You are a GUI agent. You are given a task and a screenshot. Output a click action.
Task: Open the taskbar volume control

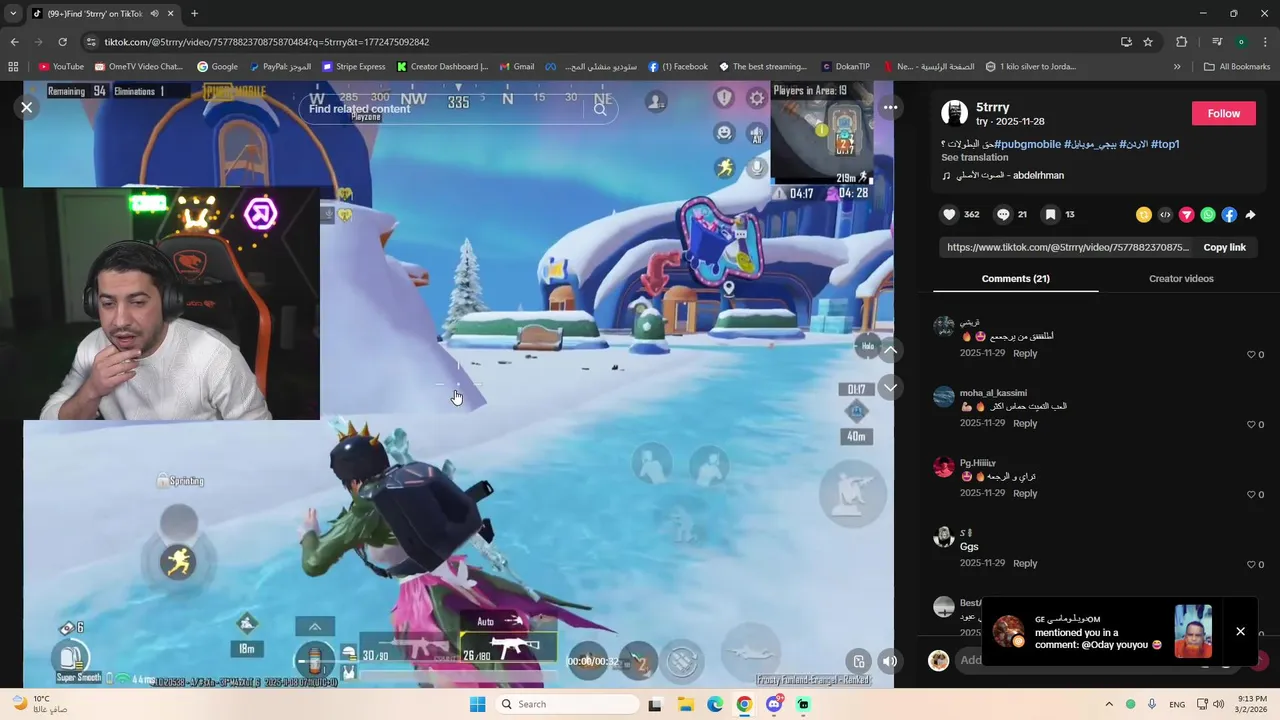[1218, 704]
